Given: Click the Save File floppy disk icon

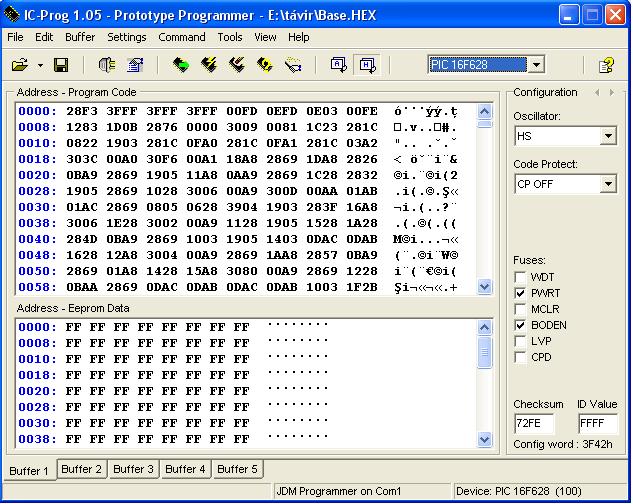Looking at the screenshot, I should [x=61, y=65].
